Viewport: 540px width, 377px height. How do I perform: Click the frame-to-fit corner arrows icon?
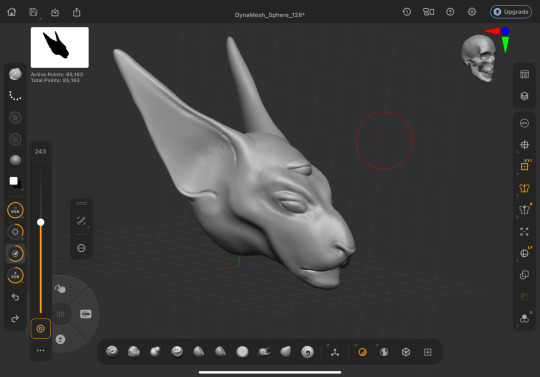524,231
